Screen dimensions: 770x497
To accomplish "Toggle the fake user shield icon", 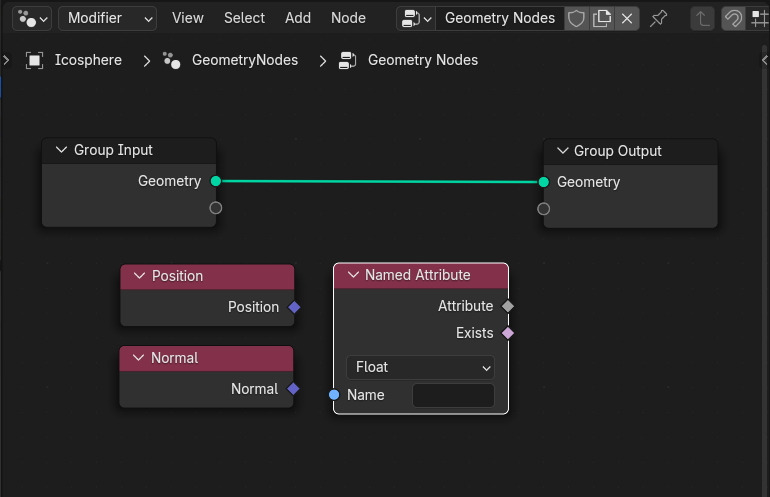I will (576, 19).
